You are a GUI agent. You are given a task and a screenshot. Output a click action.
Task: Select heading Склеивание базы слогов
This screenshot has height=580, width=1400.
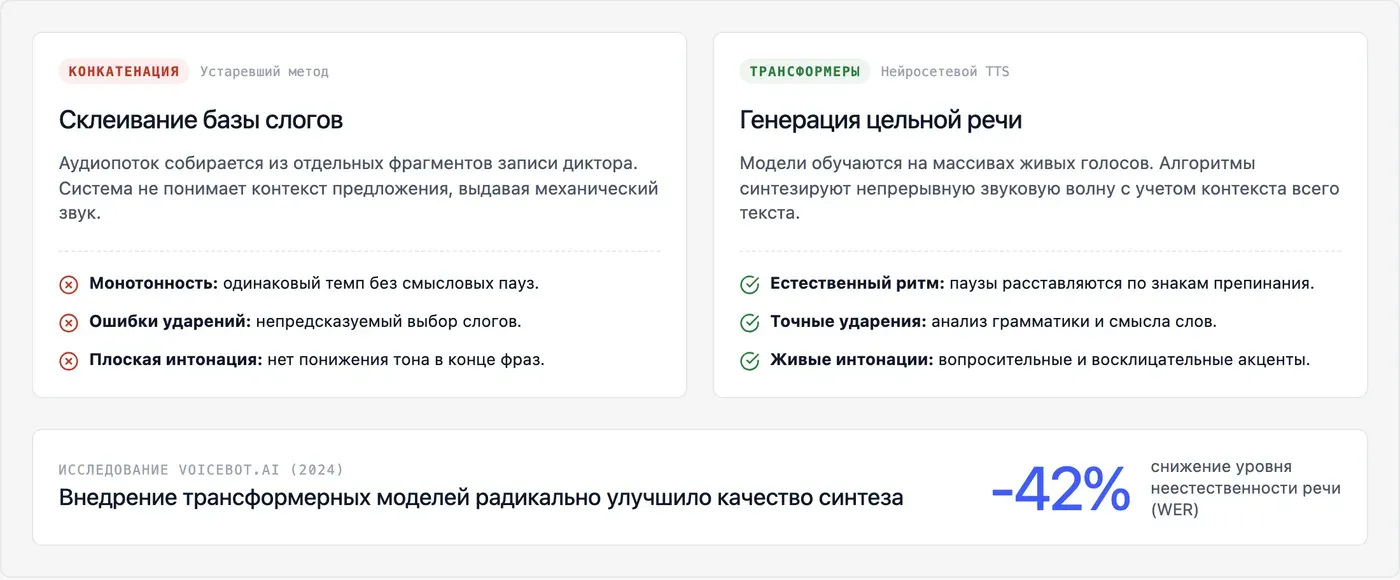point(201,120)
